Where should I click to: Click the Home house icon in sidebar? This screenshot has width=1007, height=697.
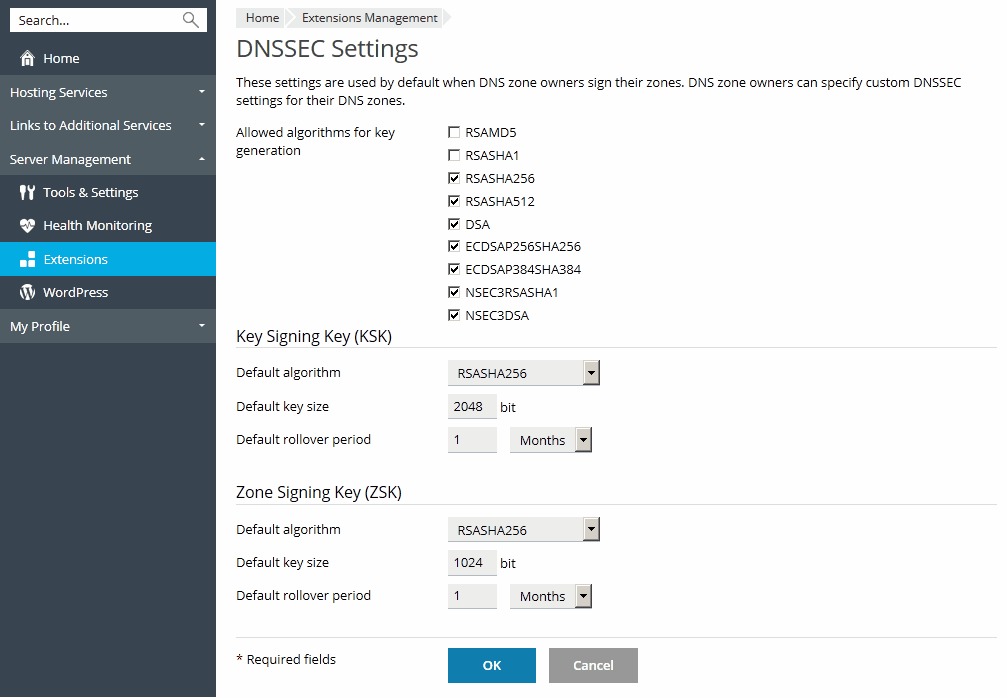point(27,59)
